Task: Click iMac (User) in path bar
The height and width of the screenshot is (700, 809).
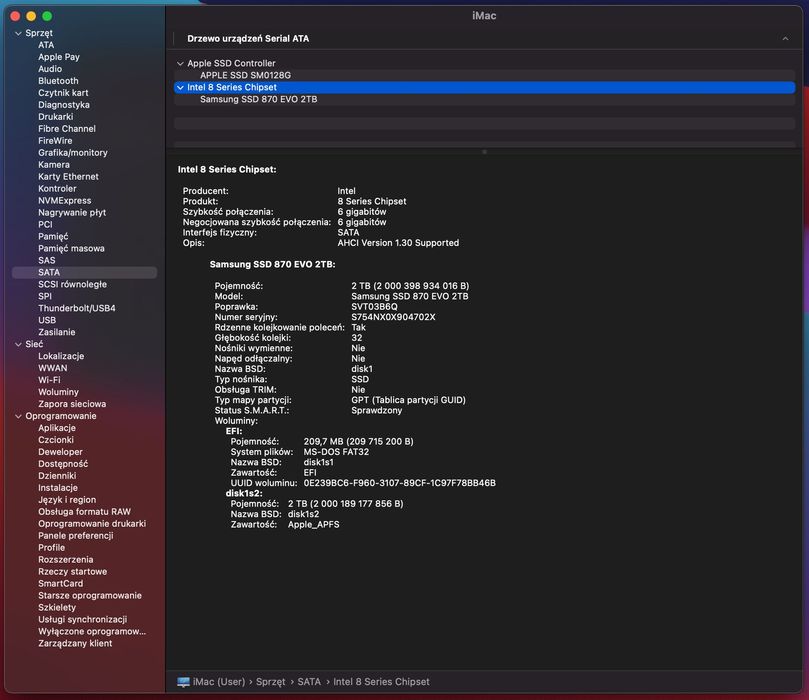Action: (x=219, y=682)
